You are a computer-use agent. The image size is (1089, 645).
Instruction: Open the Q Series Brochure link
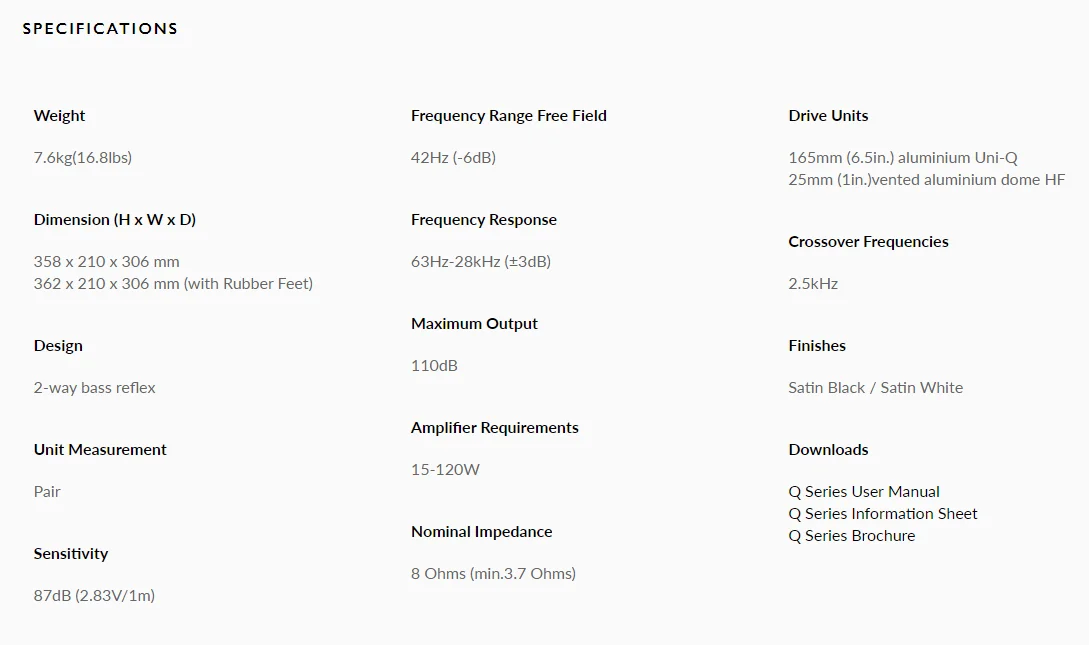click(x=851, y=536)
